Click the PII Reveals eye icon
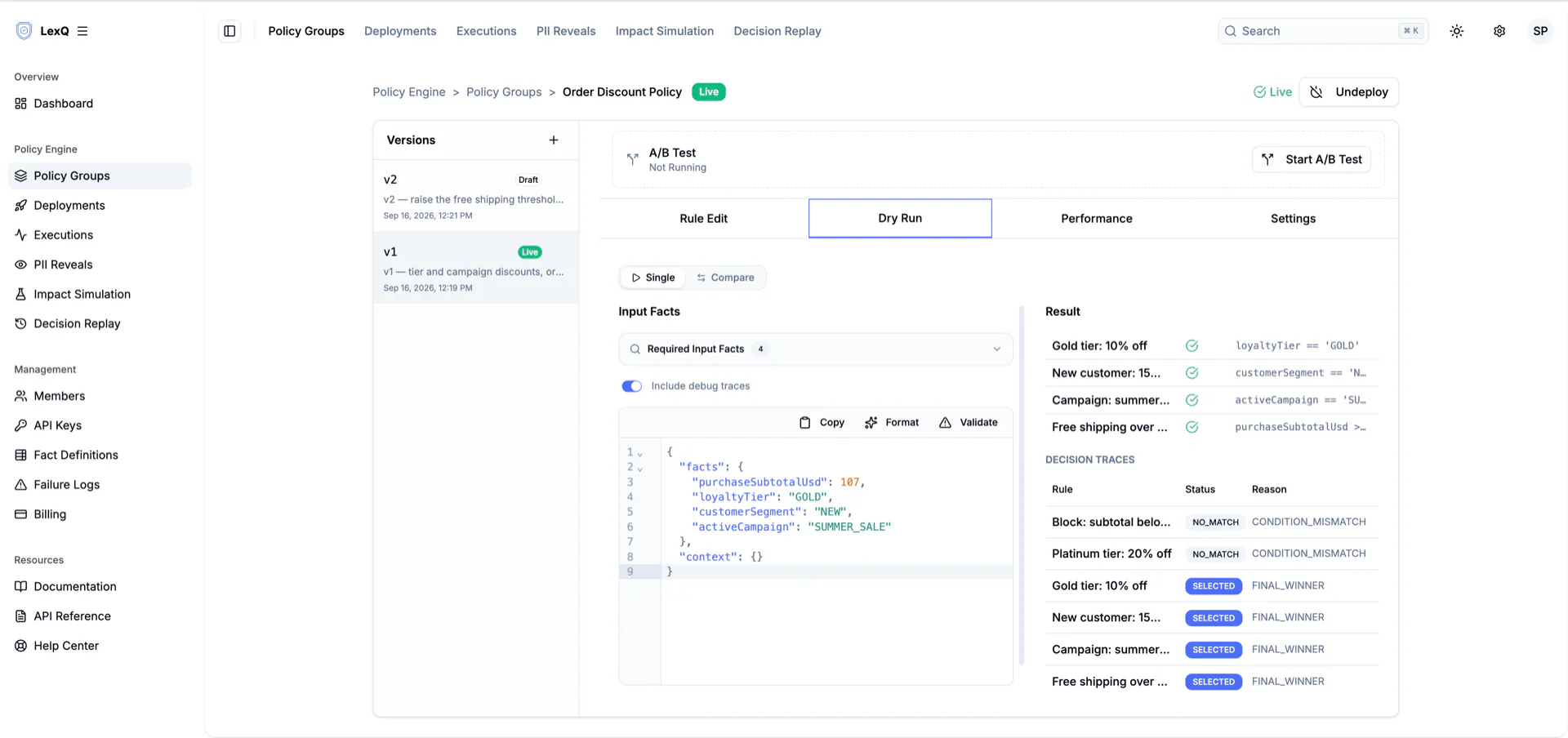This screenshot has height=738, width=1568. tap(21, 265)
